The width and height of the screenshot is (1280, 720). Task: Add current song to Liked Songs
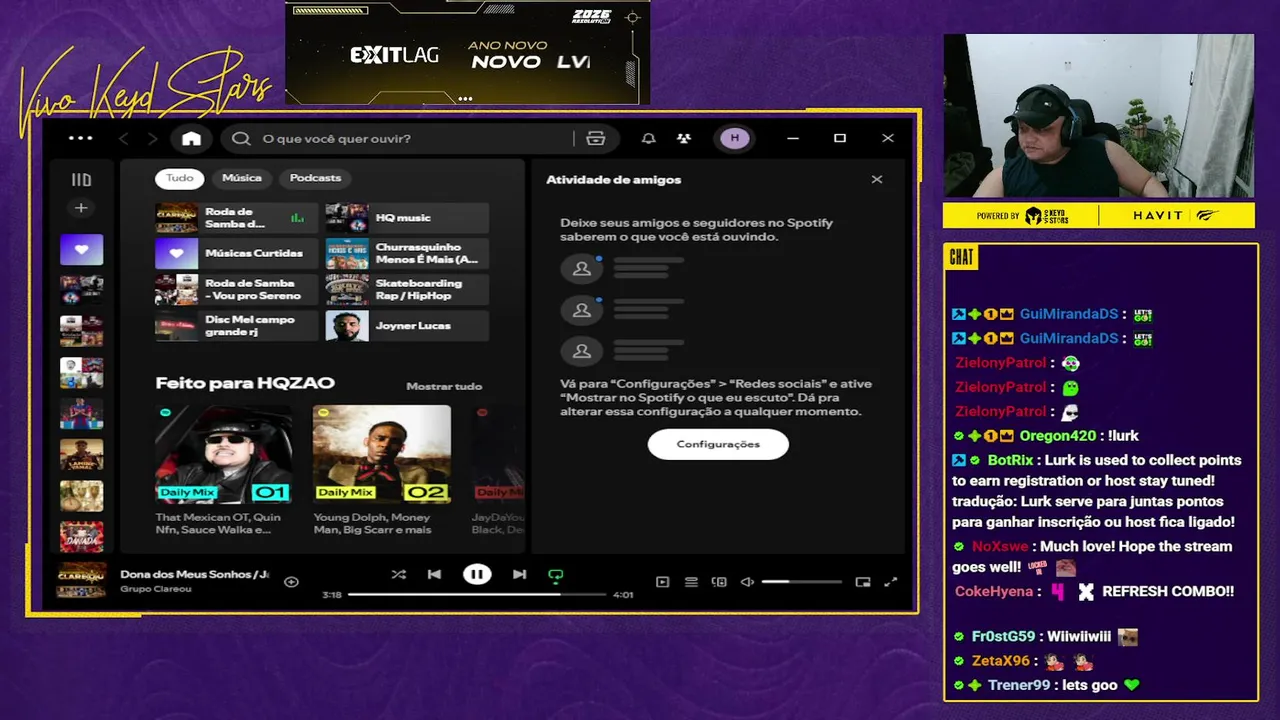point(291,582)
